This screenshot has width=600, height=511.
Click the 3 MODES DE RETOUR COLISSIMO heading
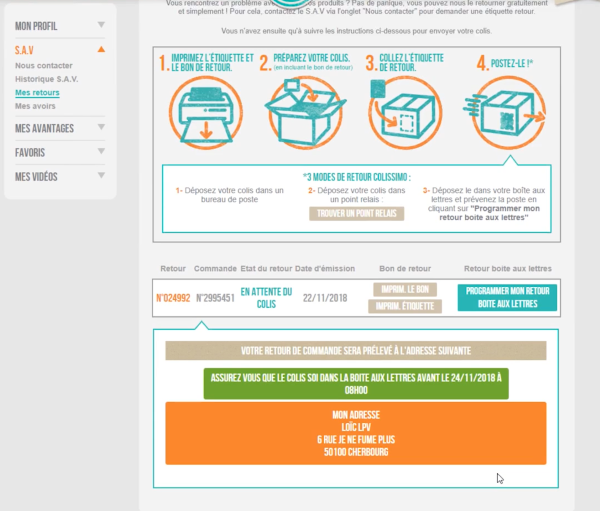(x=357, y=177)
